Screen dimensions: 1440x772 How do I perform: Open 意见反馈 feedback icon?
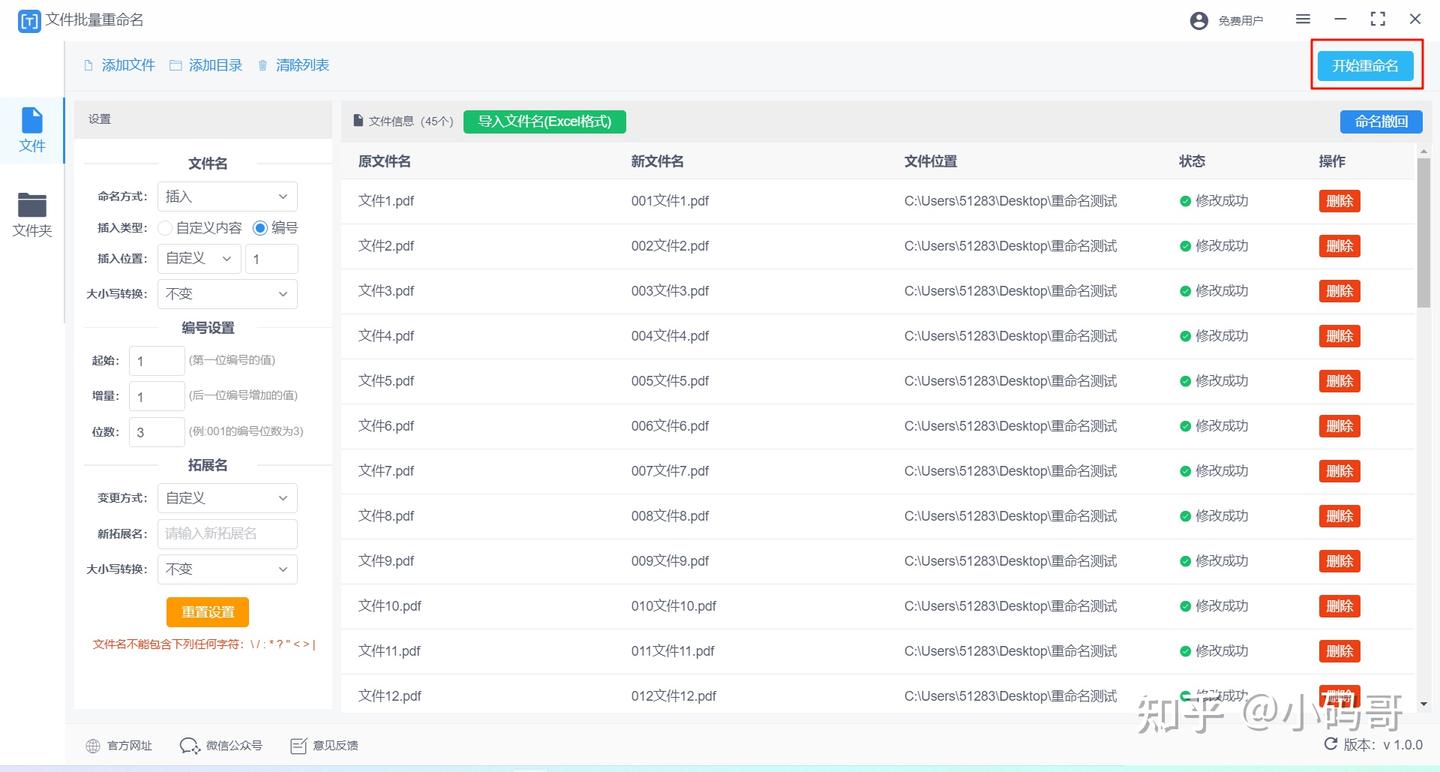298,746
